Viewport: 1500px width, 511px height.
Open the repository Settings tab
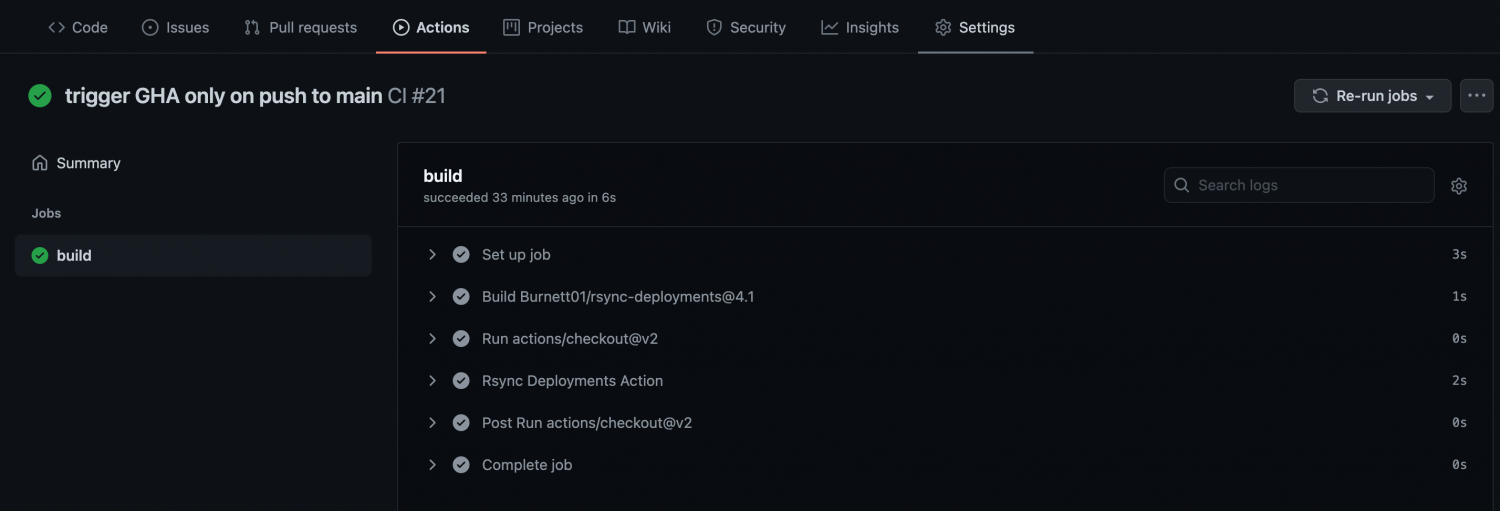pyautogui.click(x=975, y=27)
